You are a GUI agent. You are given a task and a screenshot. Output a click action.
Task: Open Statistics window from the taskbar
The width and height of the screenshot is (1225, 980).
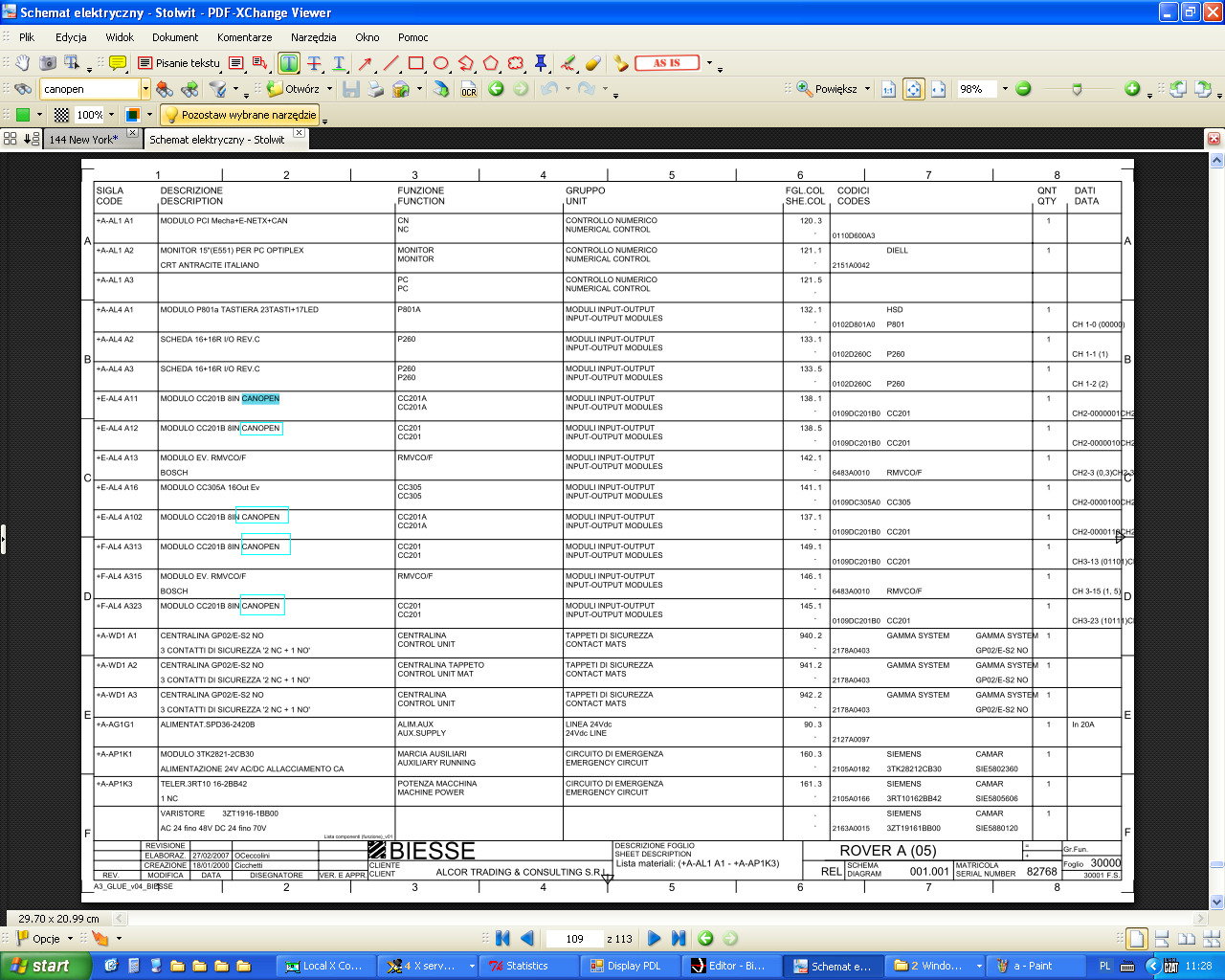527,966
